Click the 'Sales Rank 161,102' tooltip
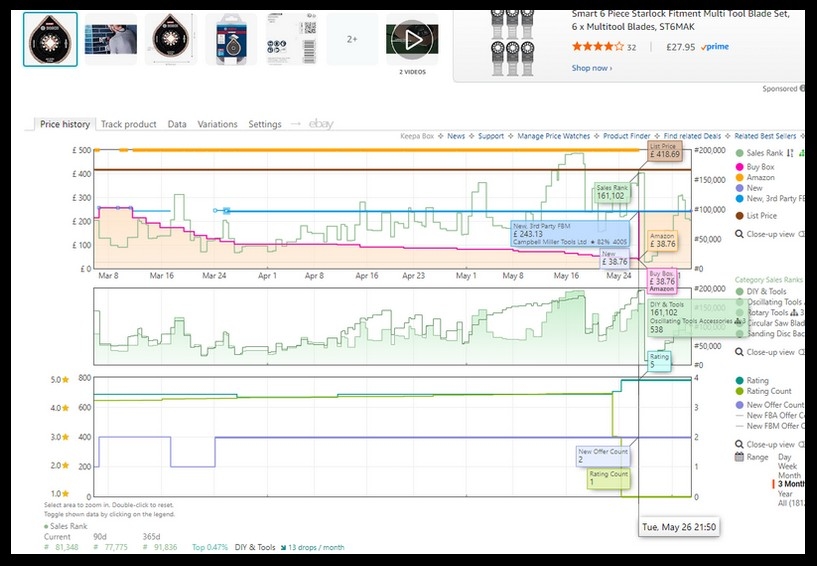Image resolution: width=817 pixels, height=566 pixels. [x=611, y=192]
